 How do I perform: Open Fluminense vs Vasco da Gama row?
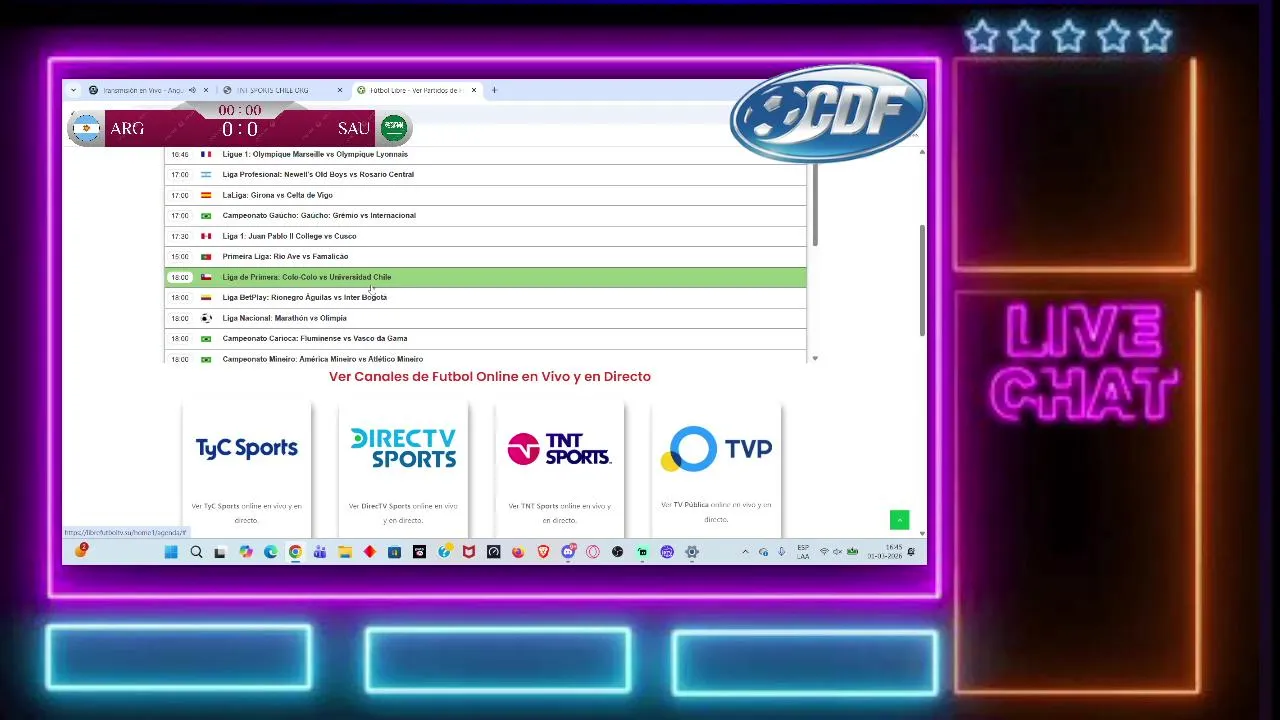click(x=485, y=338)
